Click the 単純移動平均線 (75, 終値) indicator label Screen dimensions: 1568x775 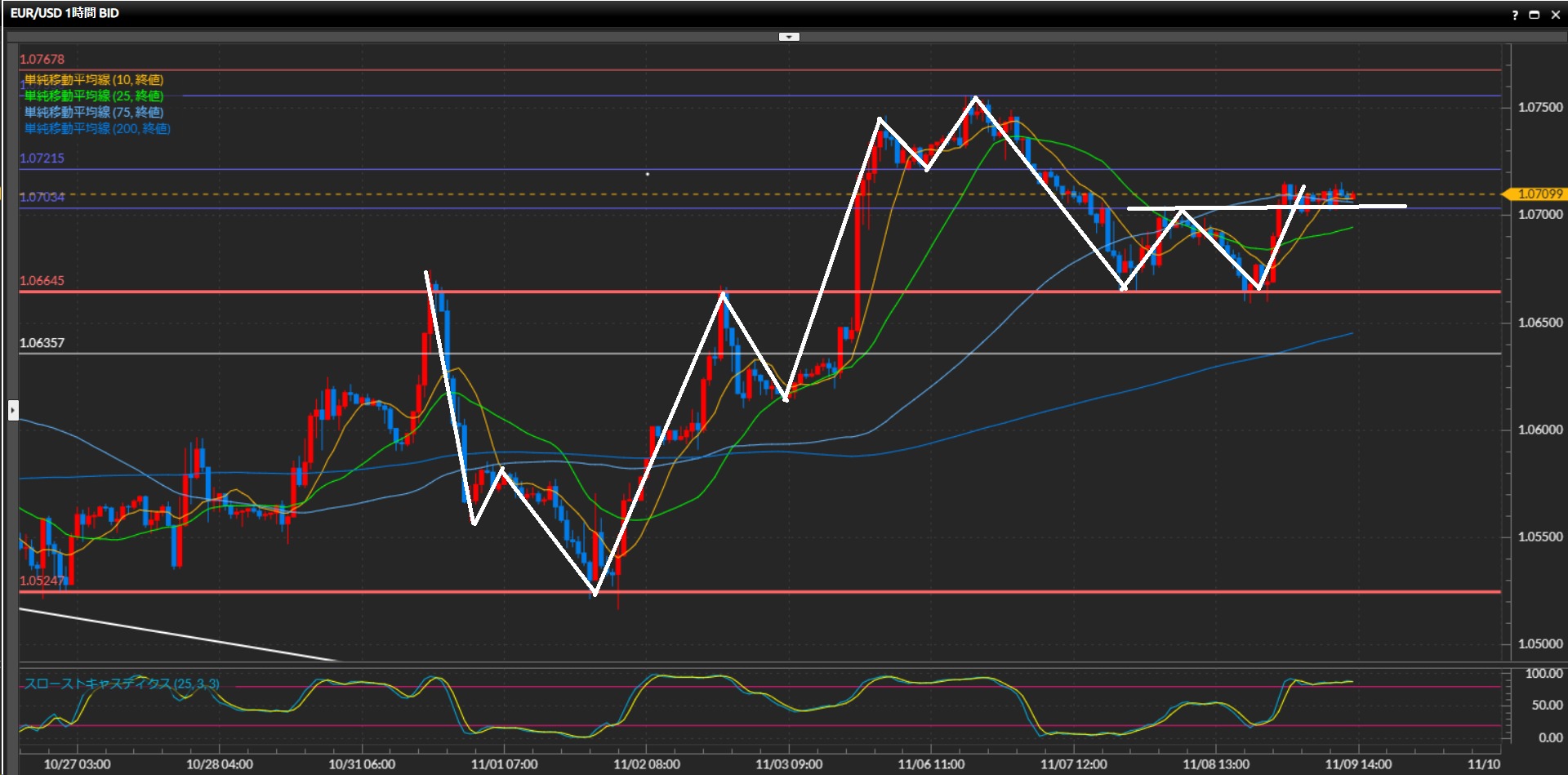(x=94, y=113)
